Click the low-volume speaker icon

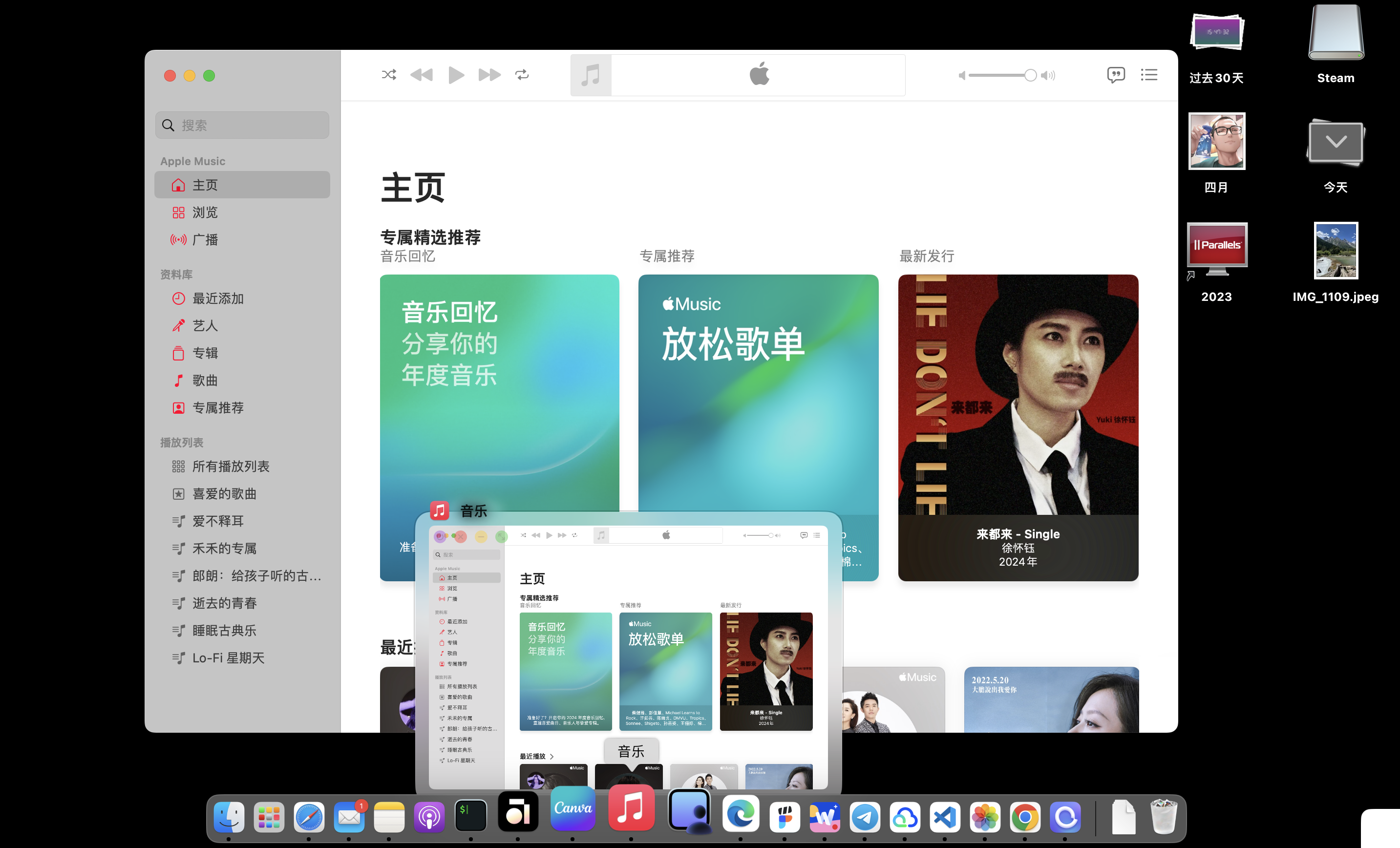pyautogui.click(x=962, y=75)
